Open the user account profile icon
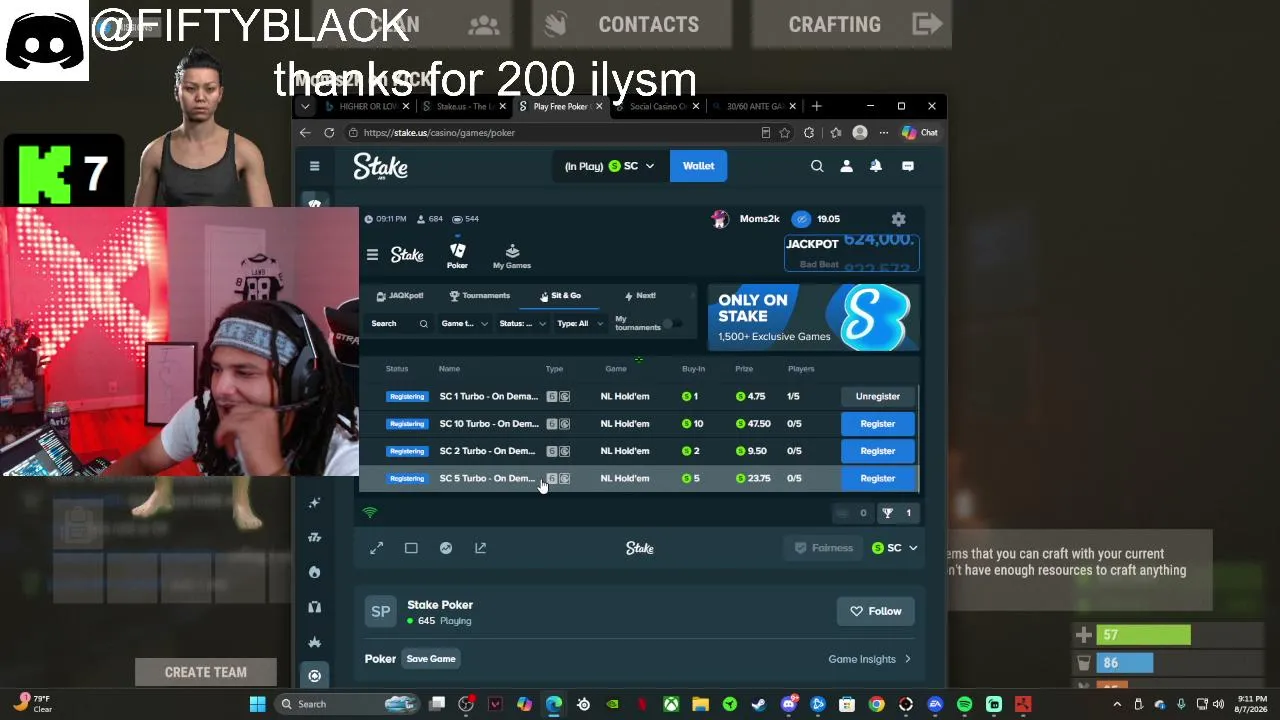The image size is (1280, 720). point(846,166)
